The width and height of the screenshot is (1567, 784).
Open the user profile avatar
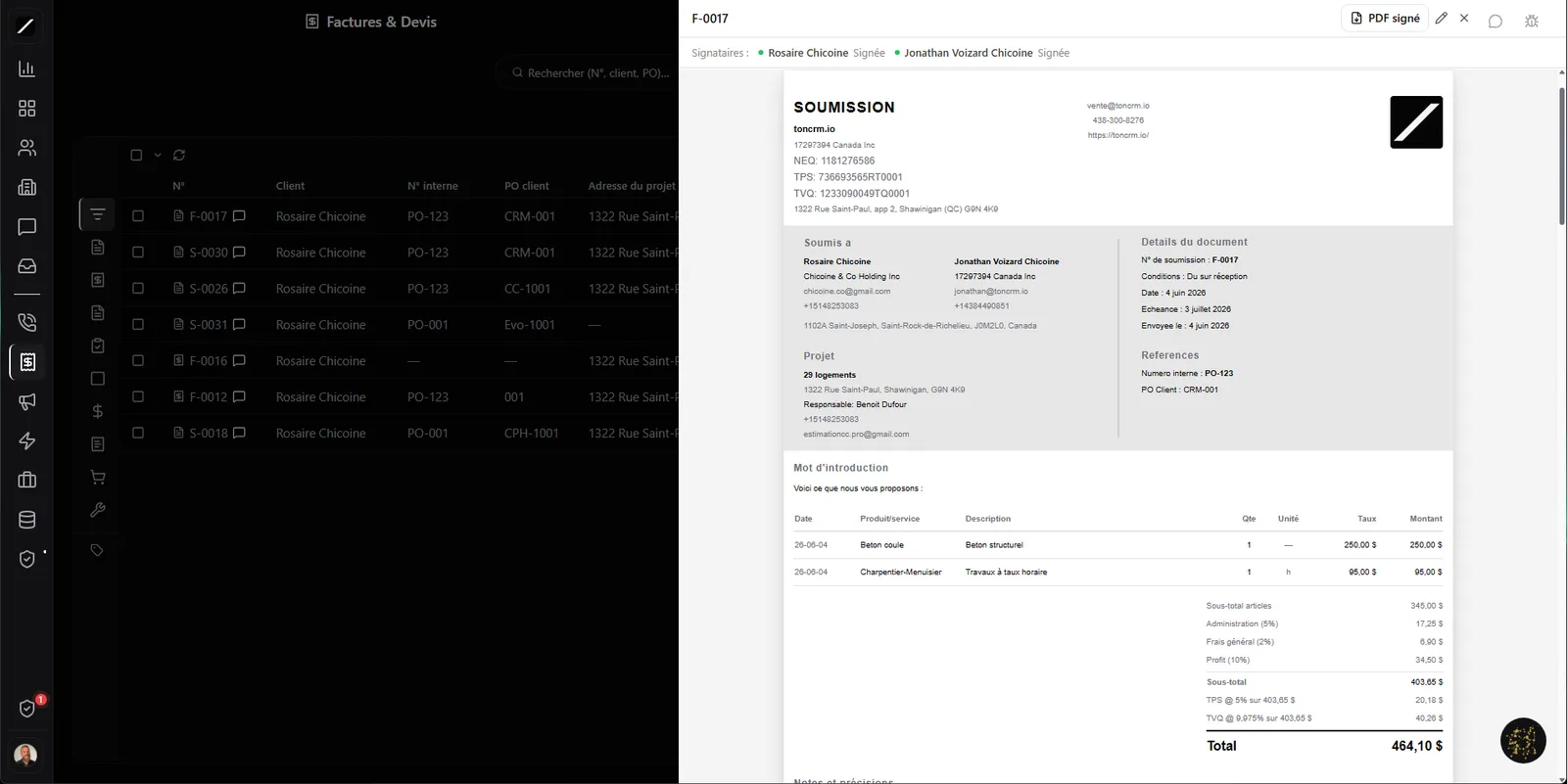click(x=25, y=755)
